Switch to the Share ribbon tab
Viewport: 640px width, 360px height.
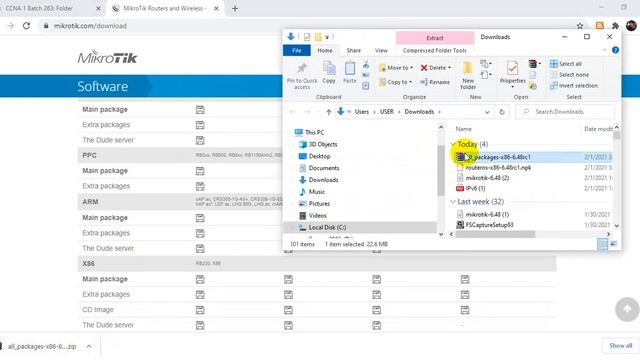353,50
